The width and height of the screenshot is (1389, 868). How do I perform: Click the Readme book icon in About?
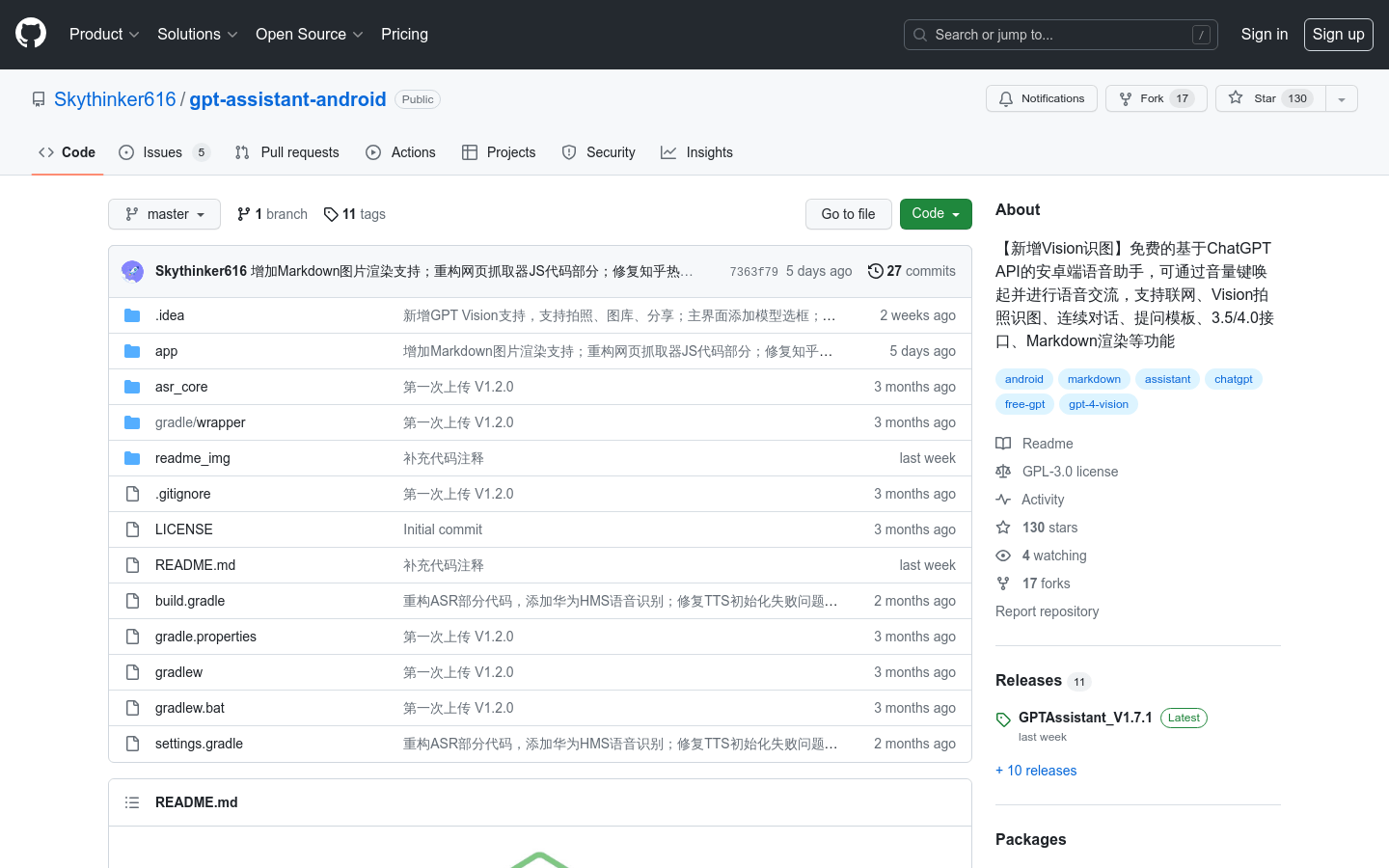point(1003,443)
